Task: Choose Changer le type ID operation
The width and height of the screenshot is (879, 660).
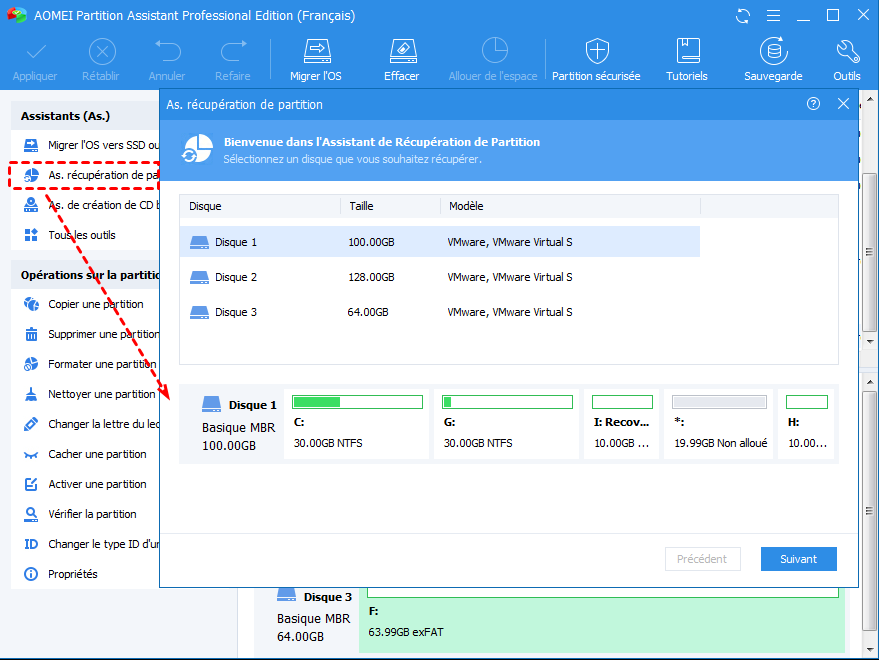Action: [91, 544]
